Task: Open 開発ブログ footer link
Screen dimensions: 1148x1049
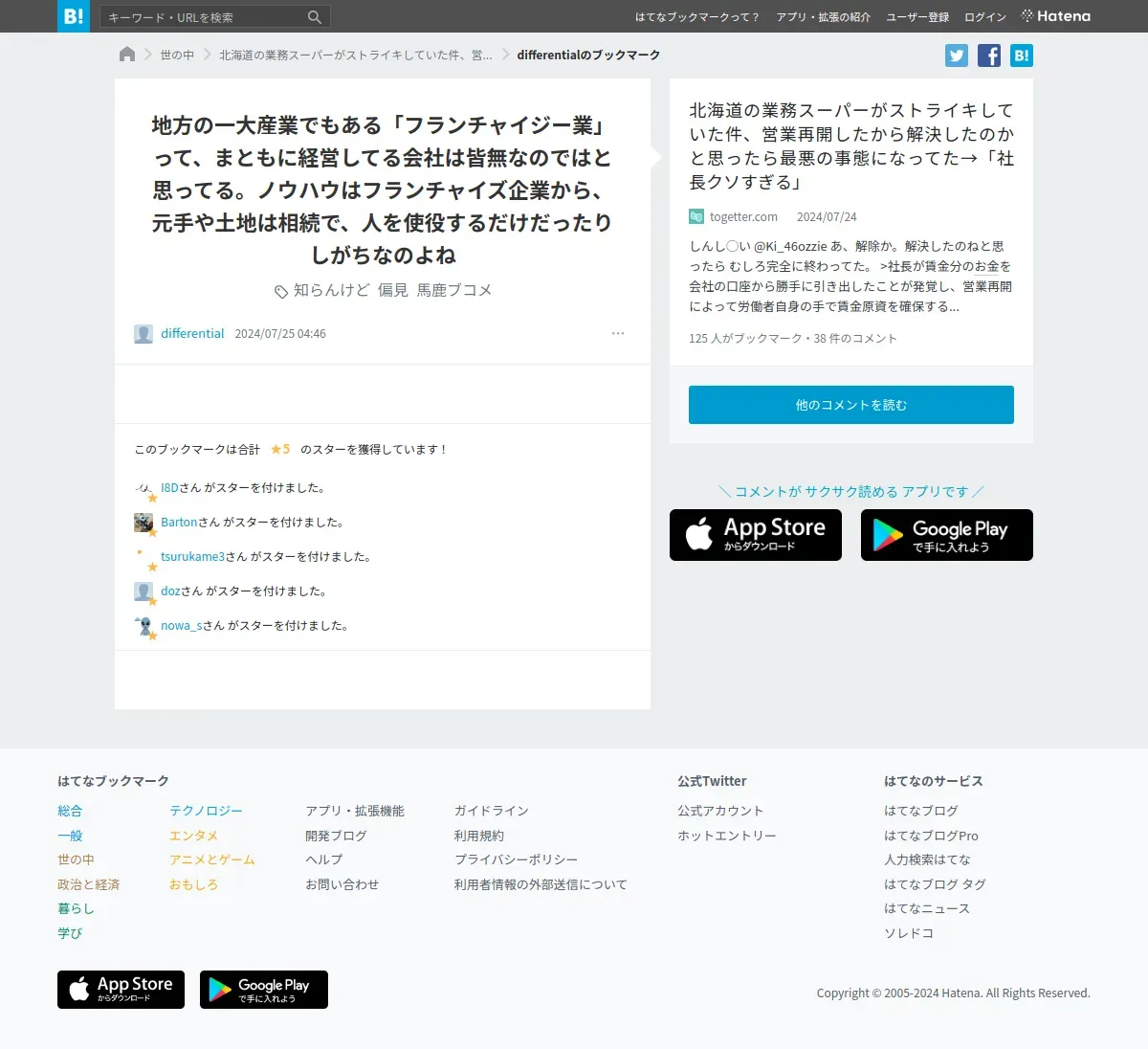Action: pos(336,836)
